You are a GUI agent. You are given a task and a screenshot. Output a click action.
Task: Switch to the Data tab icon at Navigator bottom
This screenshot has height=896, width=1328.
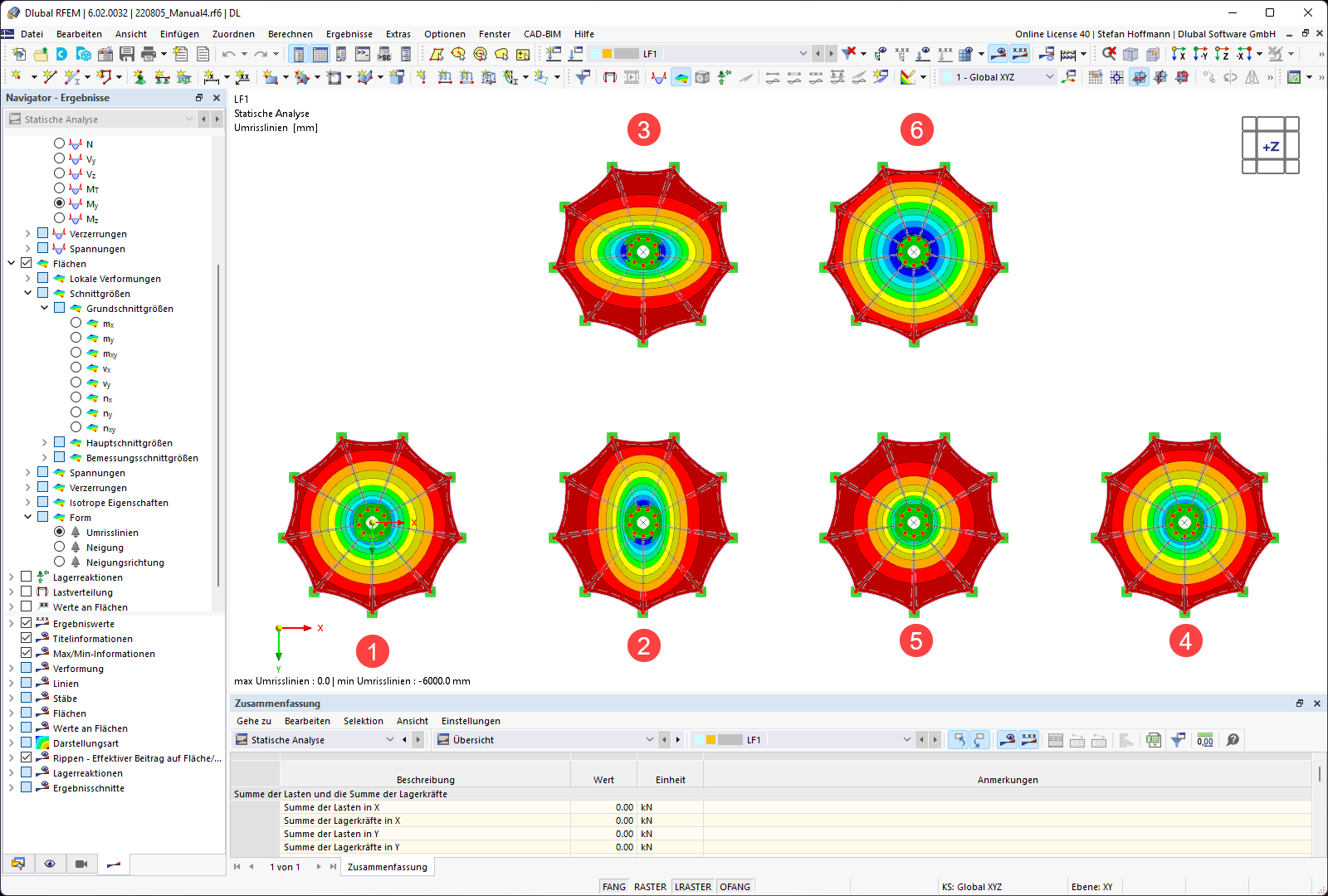click(x=18, y=864)
